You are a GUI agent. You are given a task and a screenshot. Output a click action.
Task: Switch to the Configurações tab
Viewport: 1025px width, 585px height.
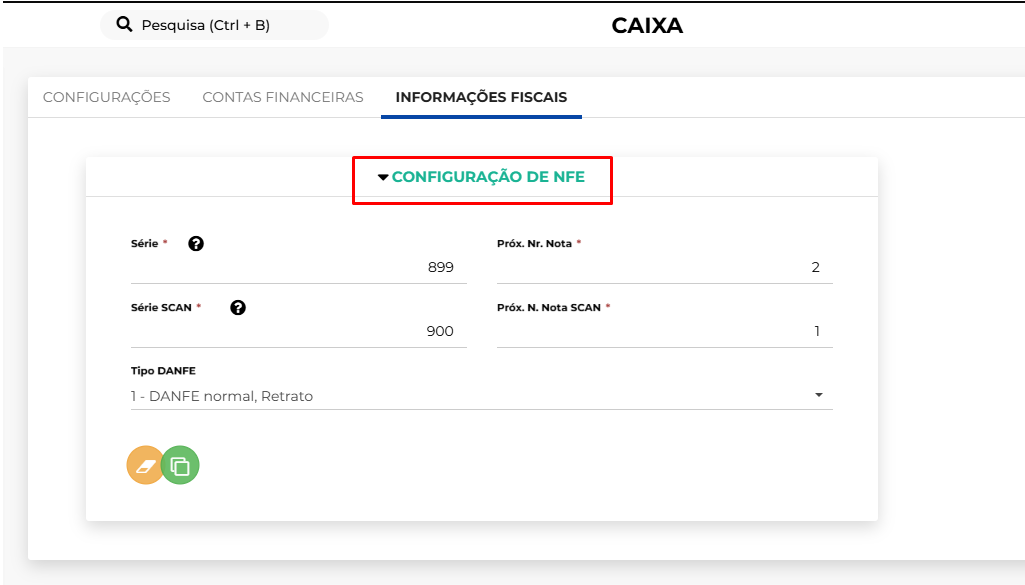click(x=107, y=97)
